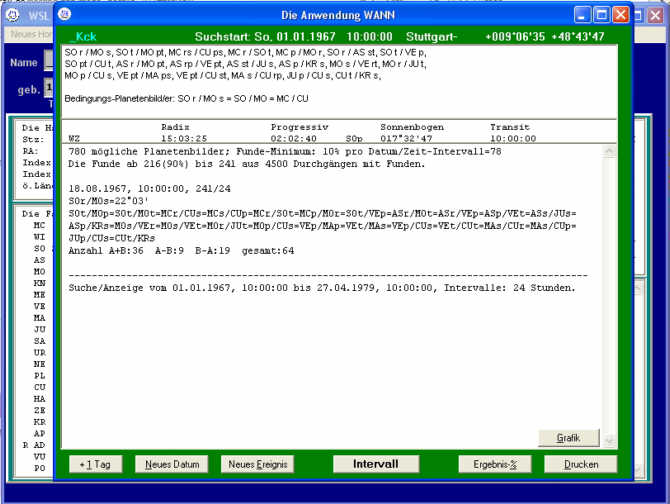Click the geb. field in WSL window
Viewport: 670px width, 504px height.
coord(49,88)
